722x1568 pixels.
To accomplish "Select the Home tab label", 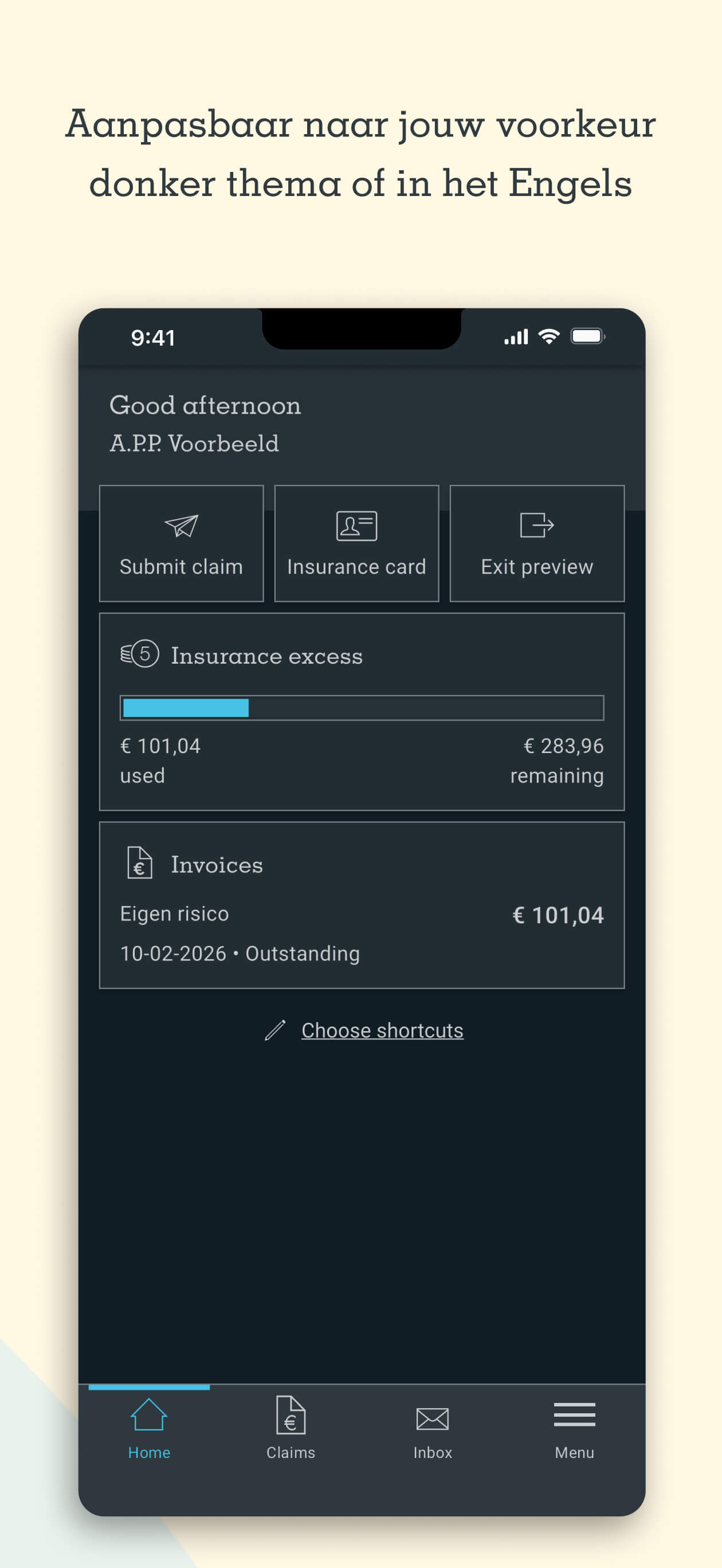I will (x=149, y=1452).
